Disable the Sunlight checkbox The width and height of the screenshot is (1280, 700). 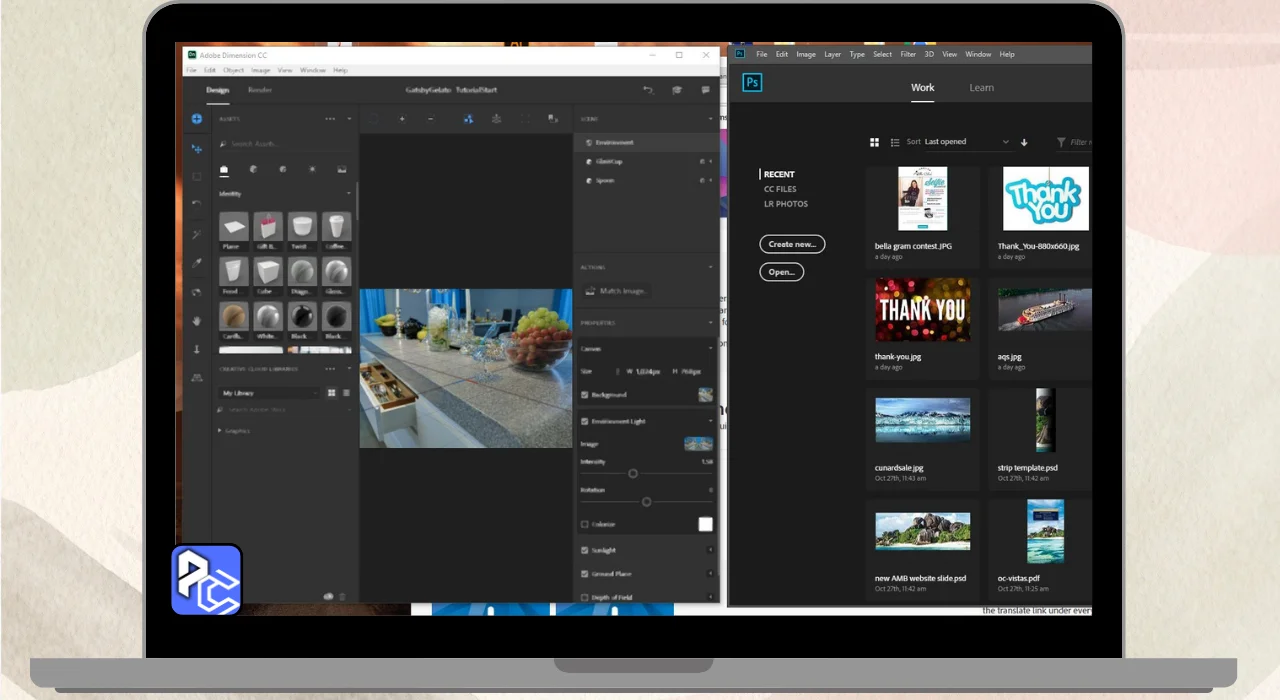(585, 550)
